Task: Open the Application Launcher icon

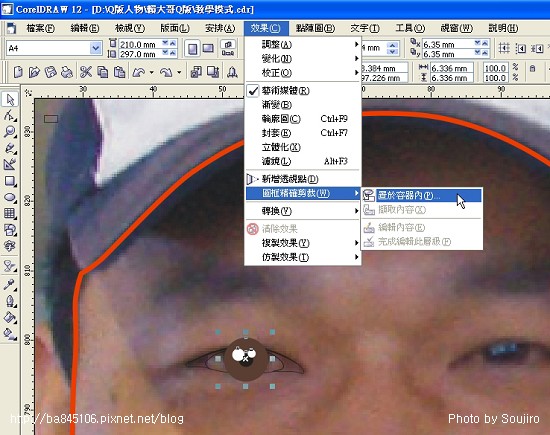Action: [x=232, y=73]
